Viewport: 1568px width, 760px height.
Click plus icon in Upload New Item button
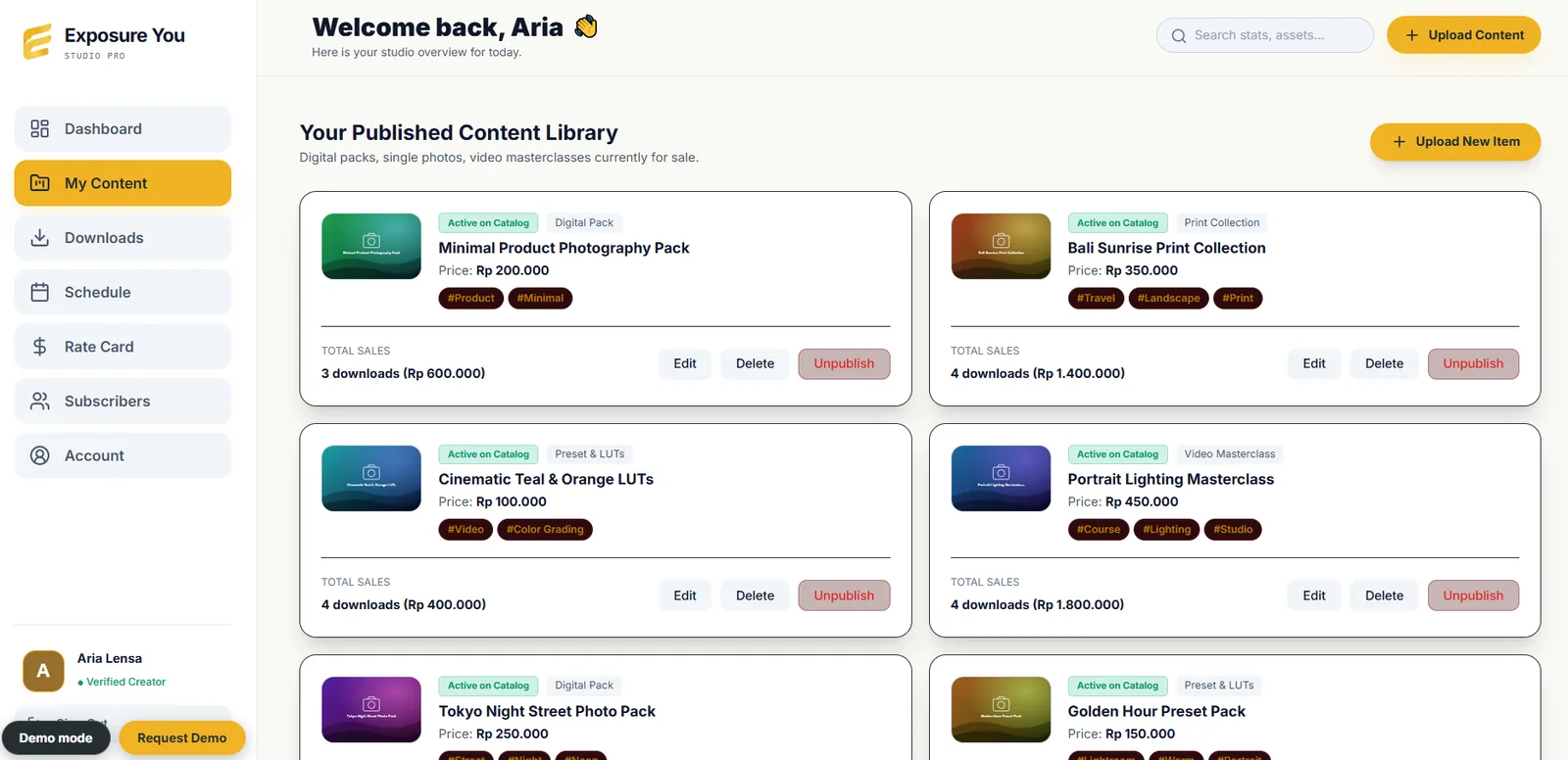click(1399, 141)
